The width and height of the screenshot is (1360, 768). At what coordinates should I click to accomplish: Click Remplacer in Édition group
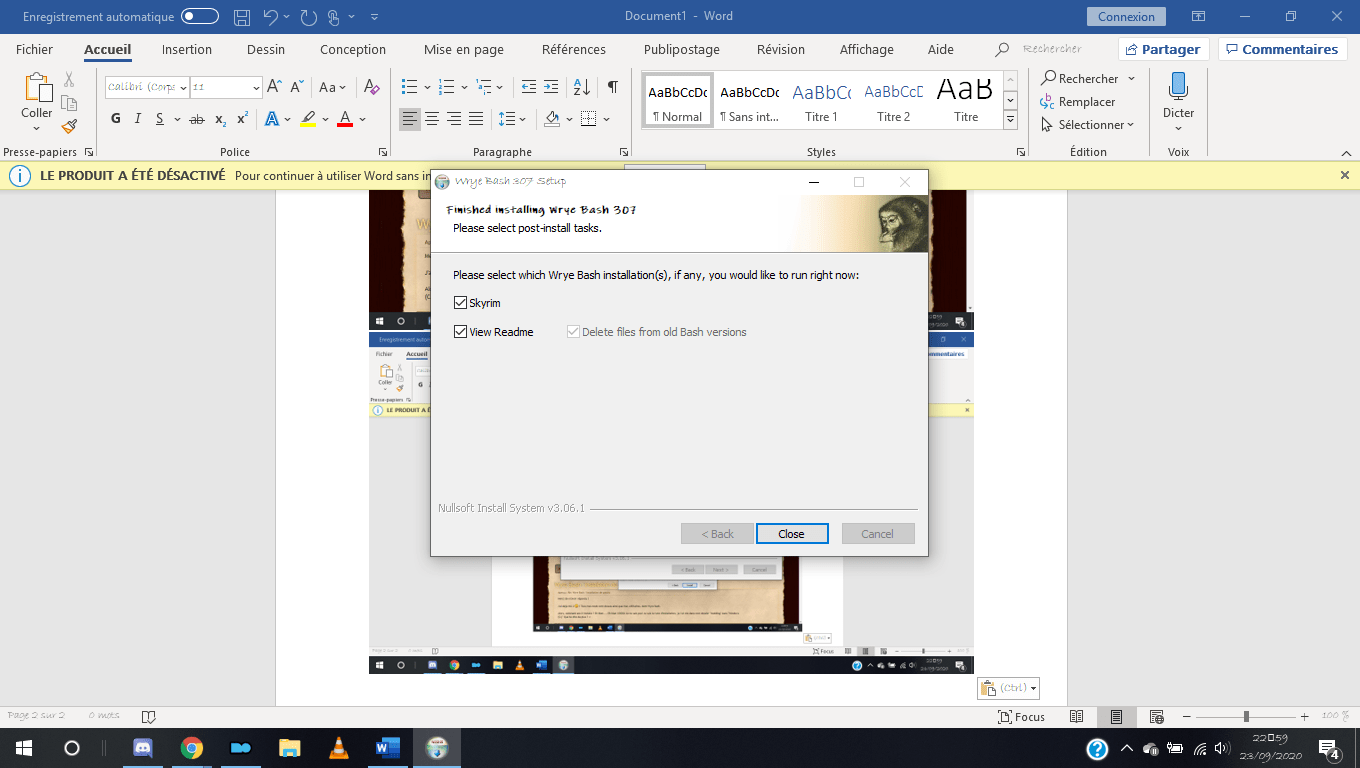tap(1078, 102)
